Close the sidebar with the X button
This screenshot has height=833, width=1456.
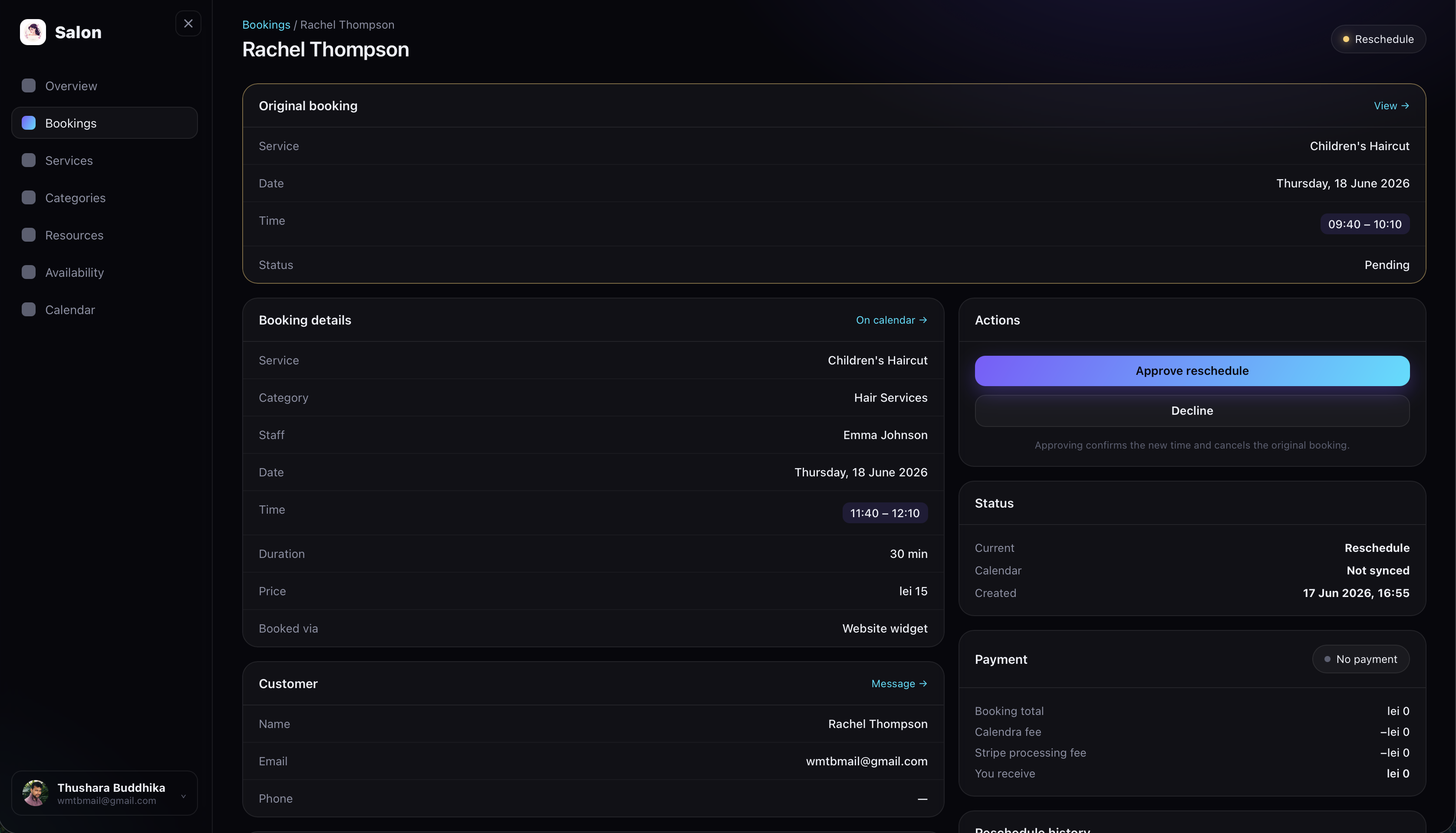[x=188, y=23]
